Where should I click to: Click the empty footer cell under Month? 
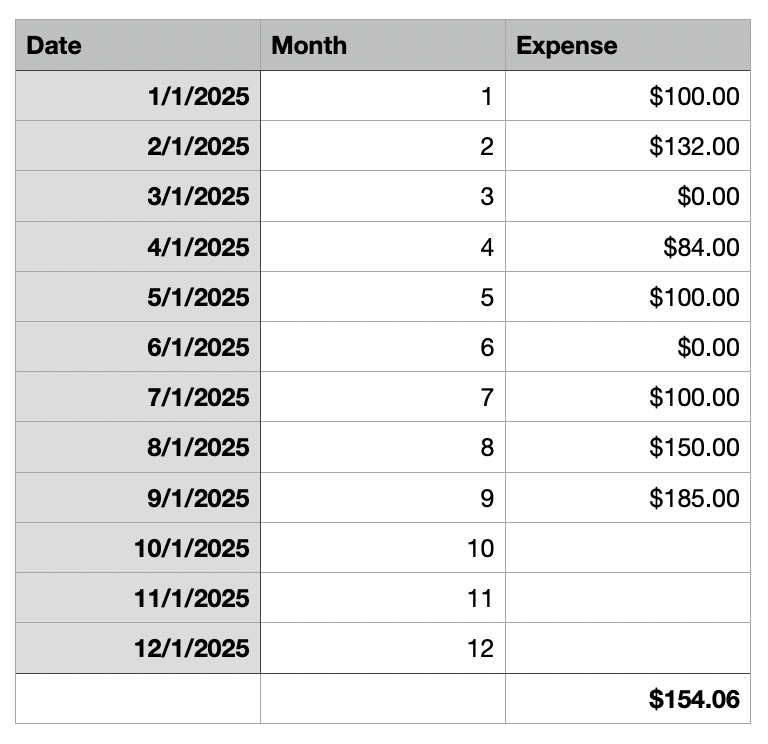383,699
